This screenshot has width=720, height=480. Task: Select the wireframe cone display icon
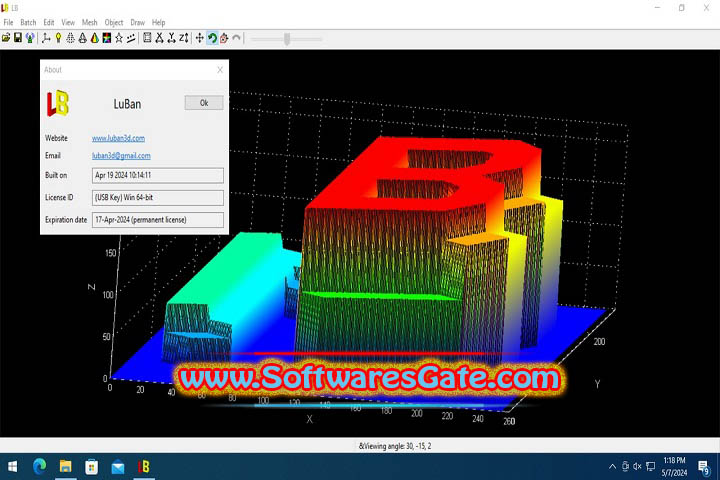83,38
